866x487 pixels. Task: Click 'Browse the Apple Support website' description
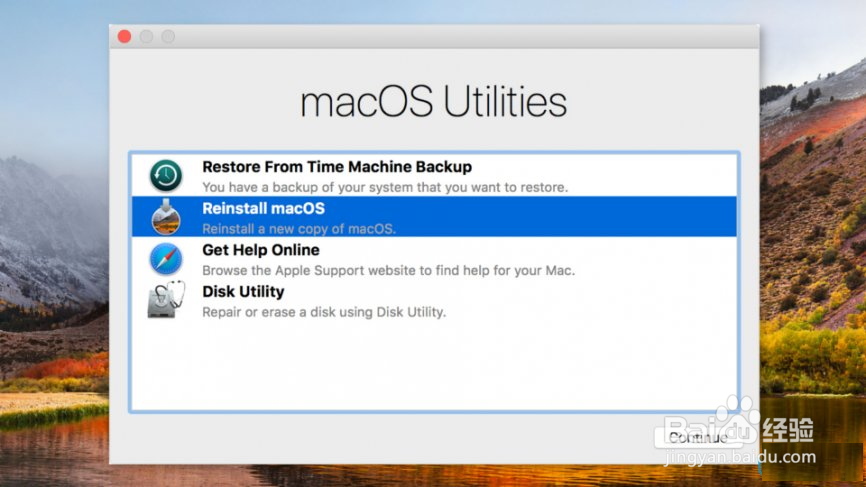[388, 271]
